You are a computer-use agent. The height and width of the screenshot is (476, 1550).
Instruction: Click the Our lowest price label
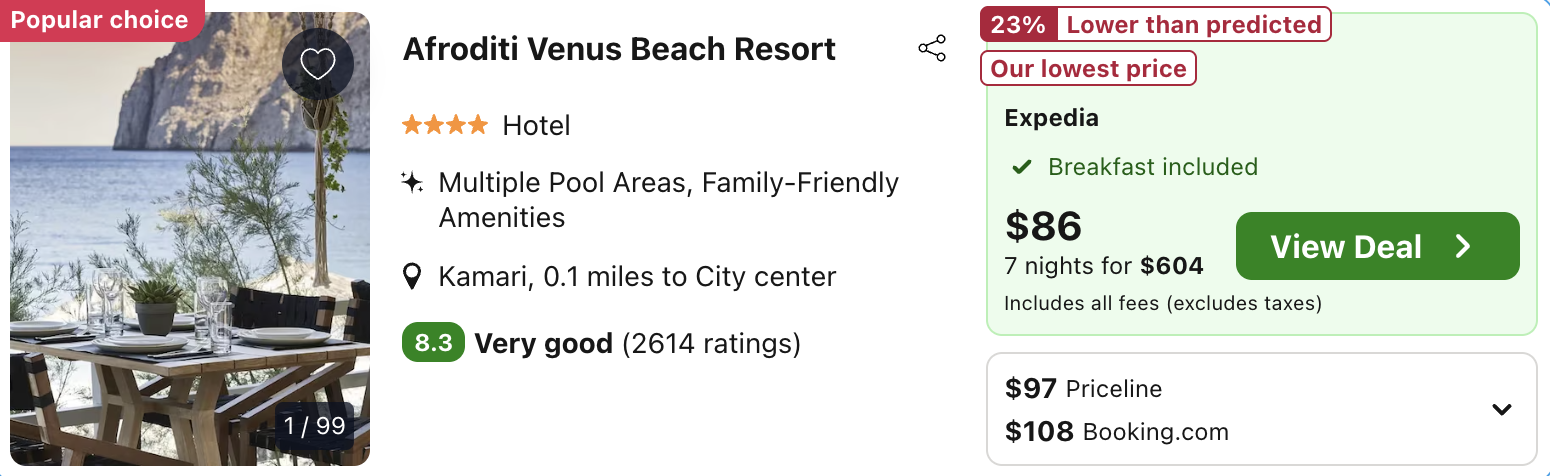1088,68
